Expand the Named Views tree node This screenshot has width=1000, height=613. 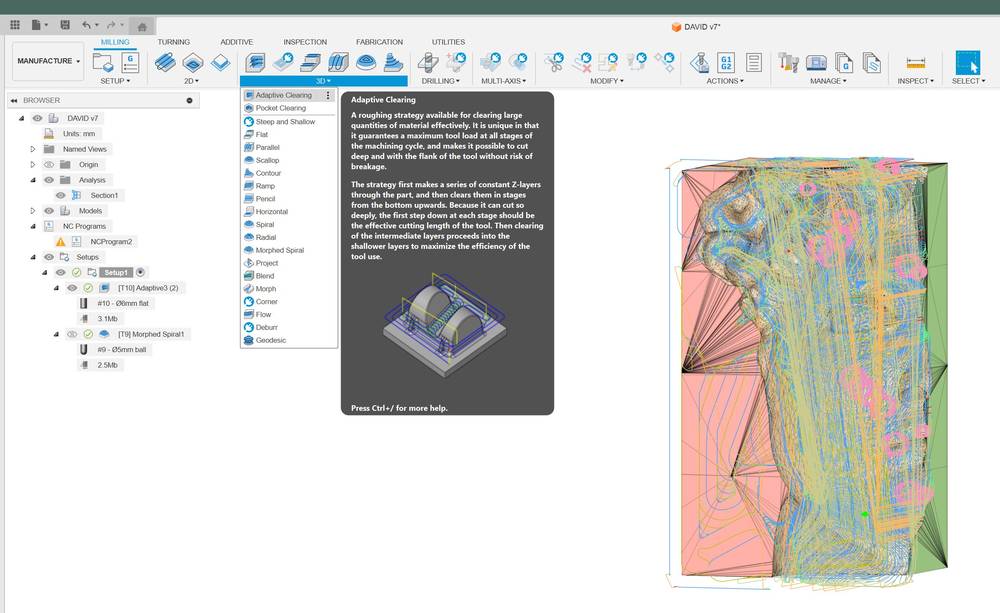(33, 149)
